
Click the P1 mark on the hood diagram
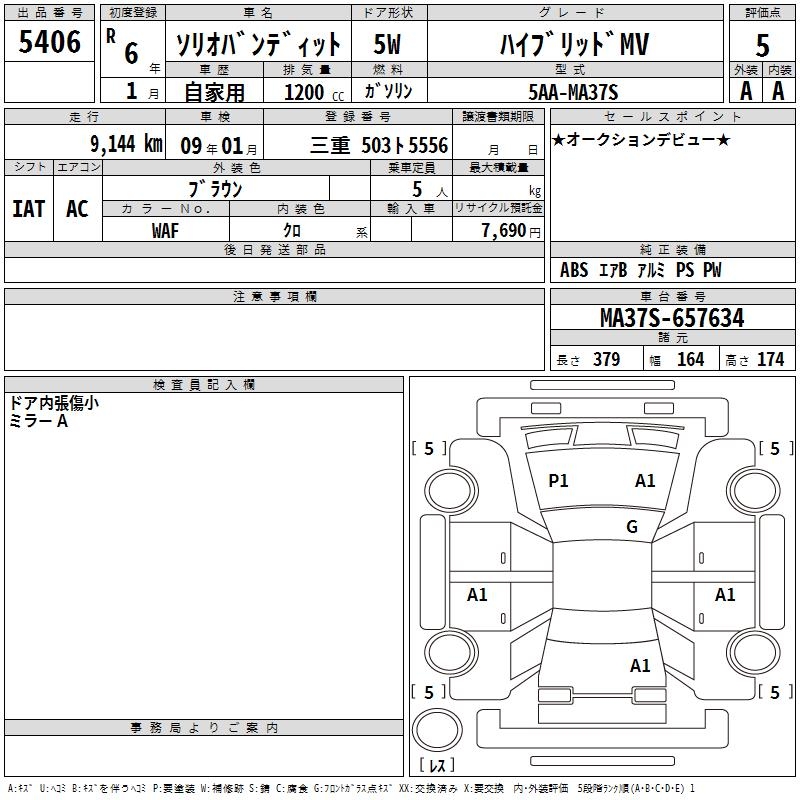point(558,481)
